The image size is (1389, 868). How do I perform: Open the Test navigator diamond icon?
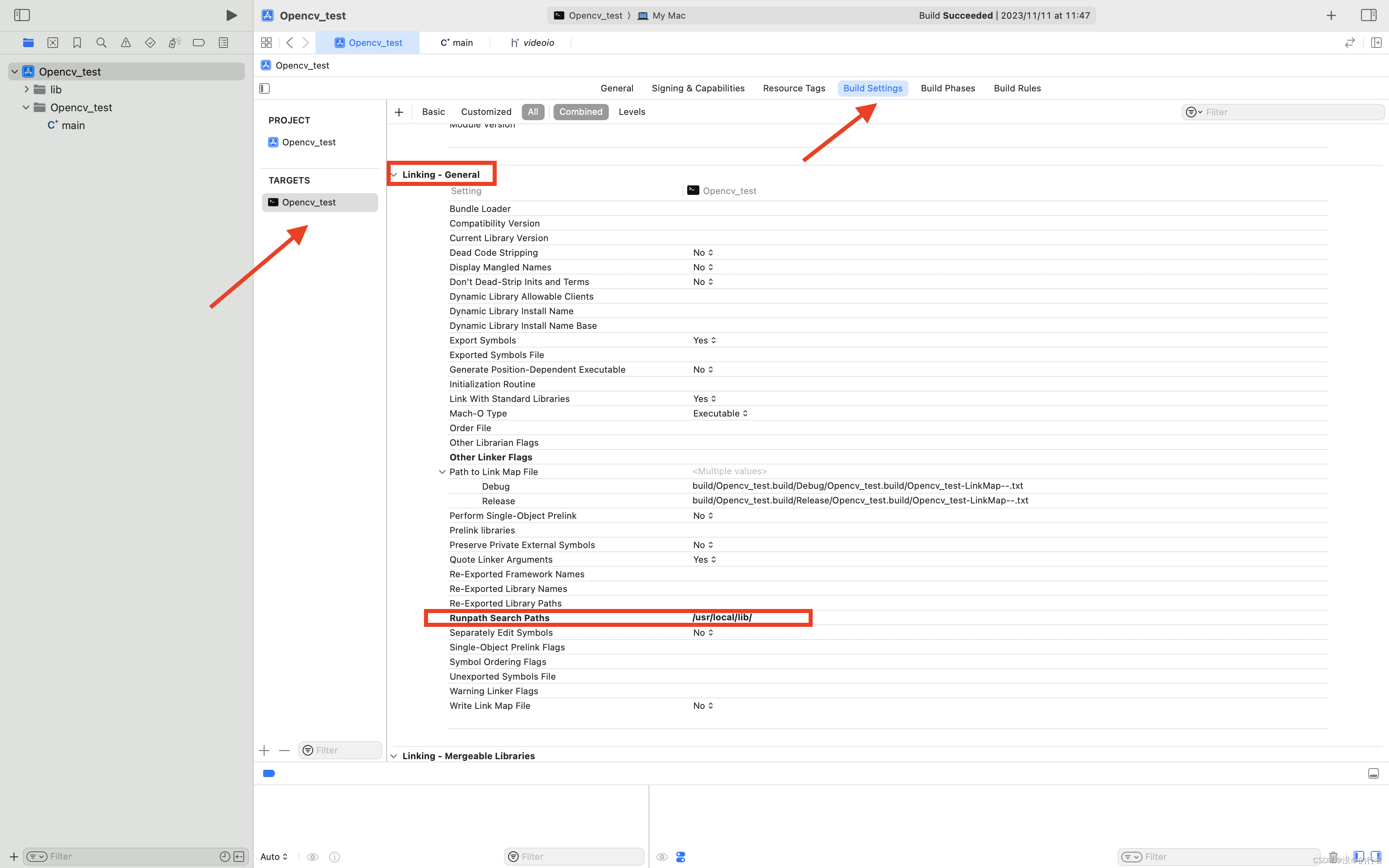150,43
